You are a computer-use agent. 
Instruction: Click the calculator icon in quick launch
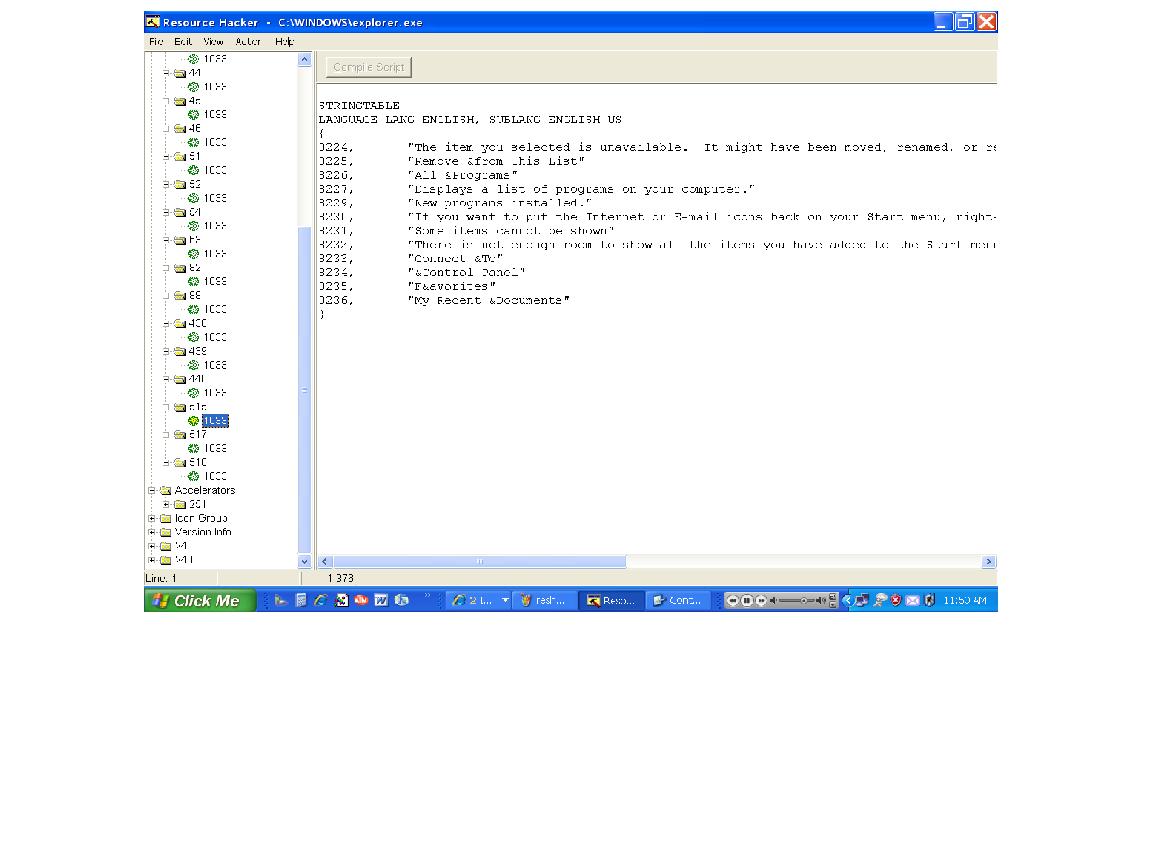pos(301,600)
